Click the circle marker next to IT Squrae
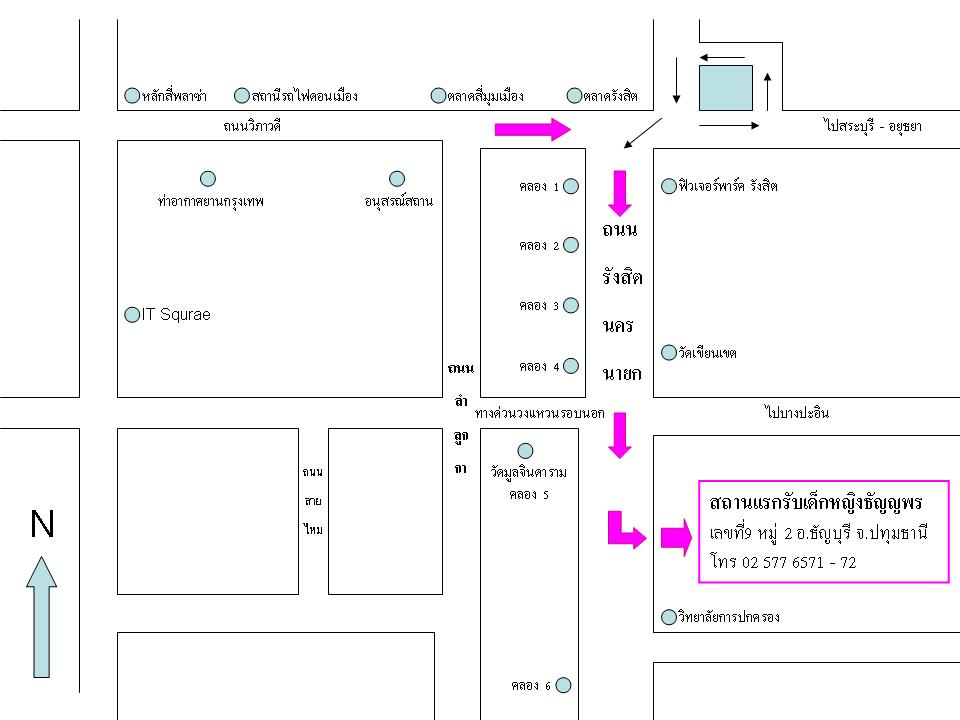Screen dimensions: 960x720 (x=132, y=315)
